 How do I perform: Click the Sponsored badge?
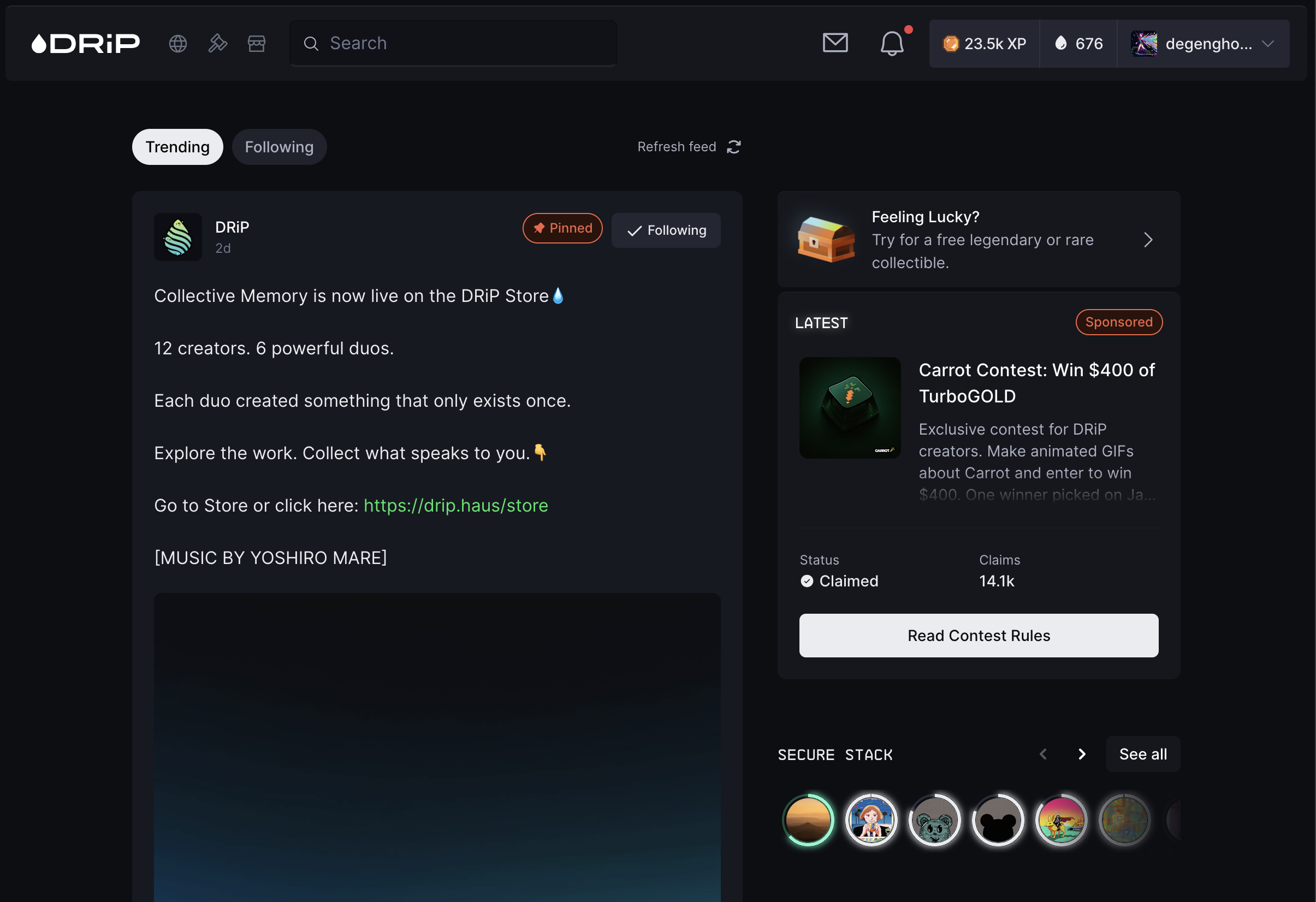(x=1119, y=322)
